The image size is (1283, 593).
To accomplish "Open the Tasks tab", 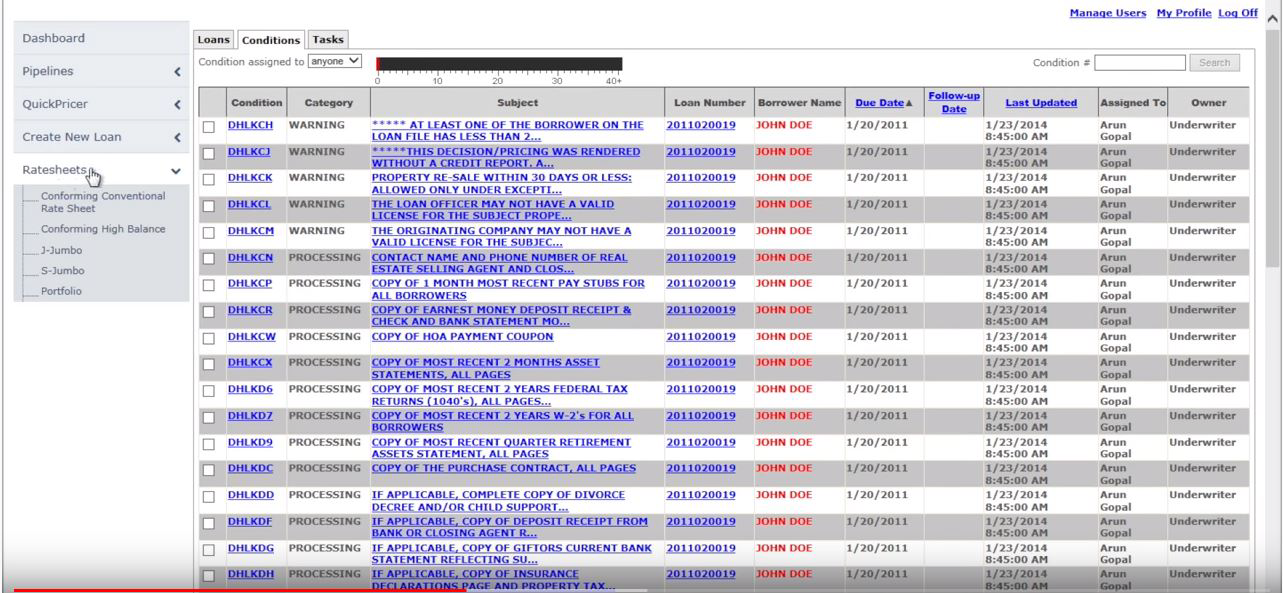I will (327, 40).
